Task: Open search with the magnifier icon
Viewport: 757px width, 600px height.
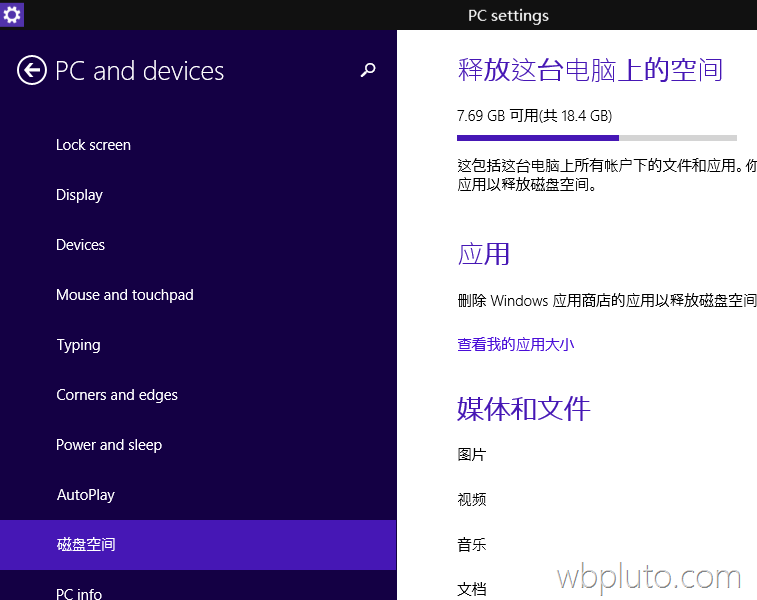Action: 368,70
